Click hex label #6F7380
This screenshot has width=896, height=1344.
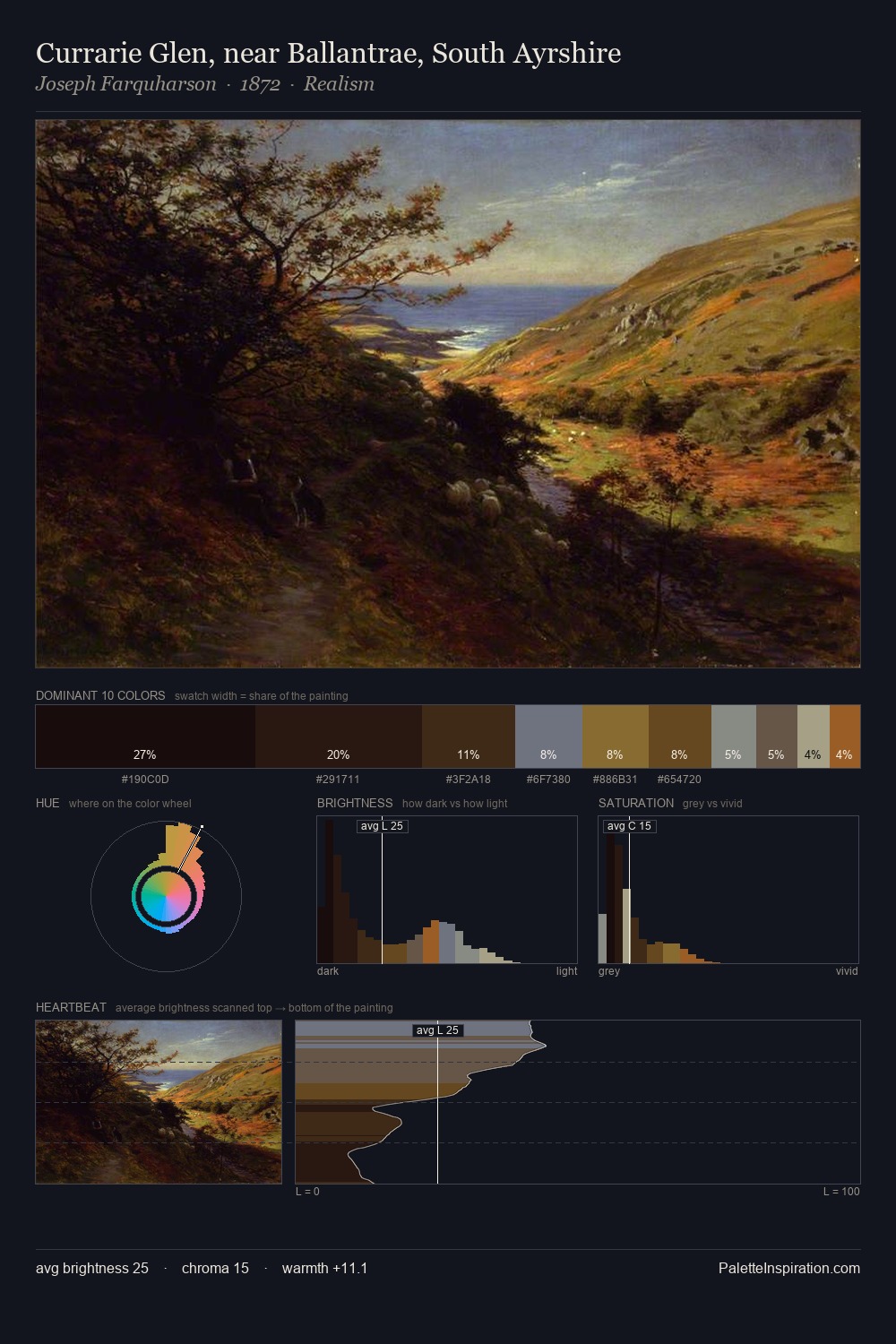point(548,780)
